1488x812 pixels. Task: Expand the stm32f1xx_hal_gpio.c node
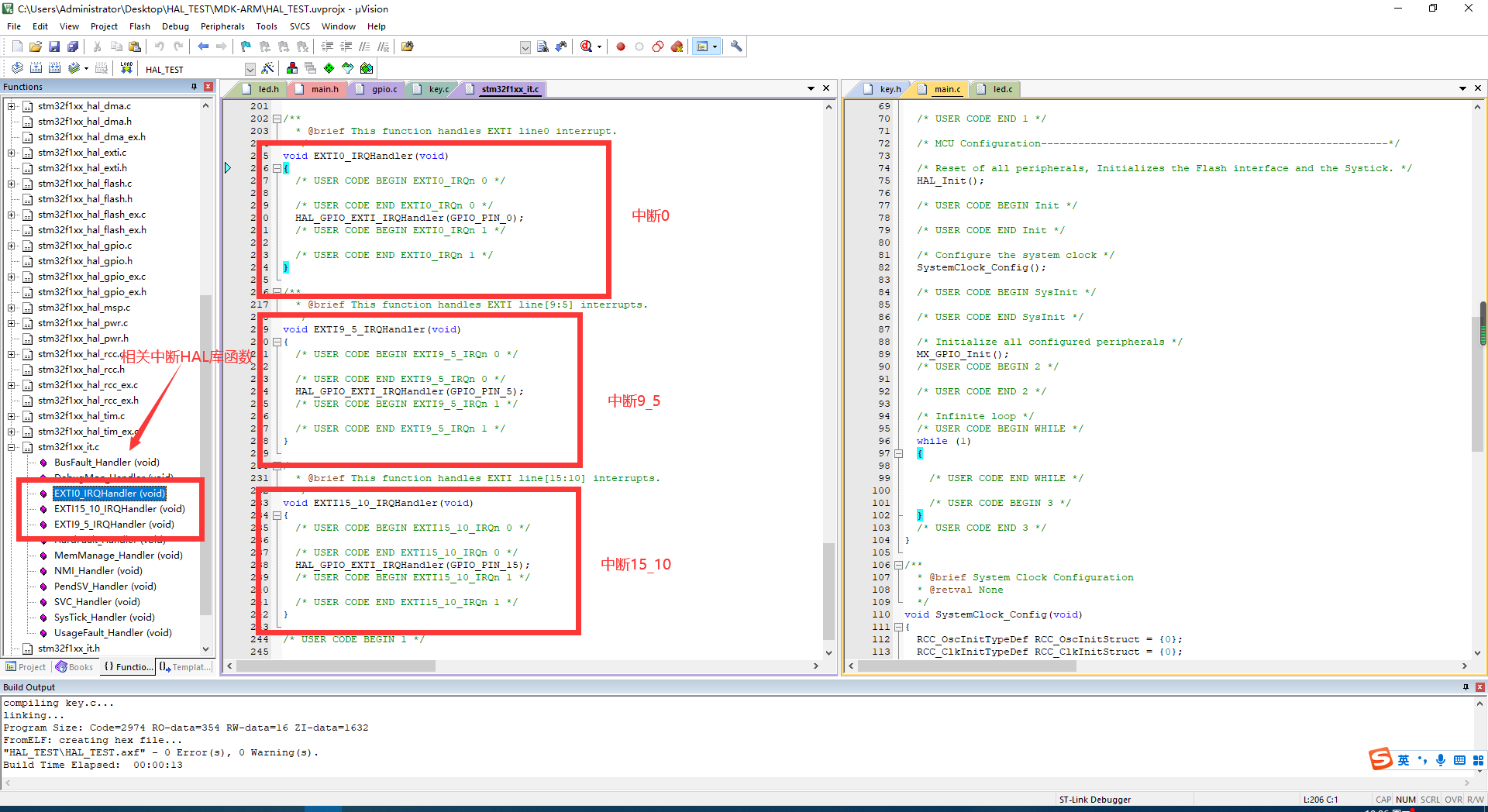coord(12,246)
